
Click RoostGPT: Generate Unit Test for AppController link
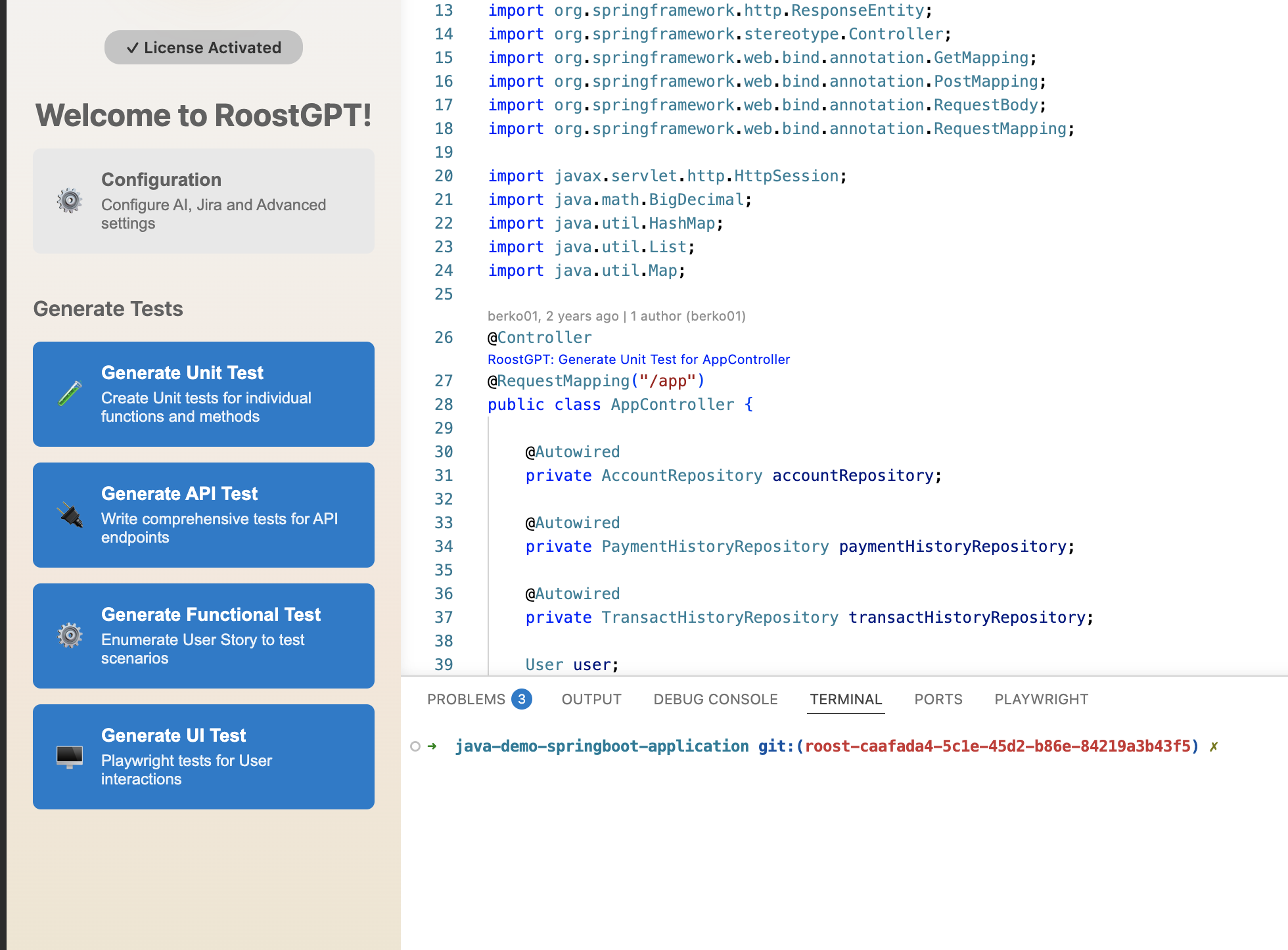[x=638, y=359]
